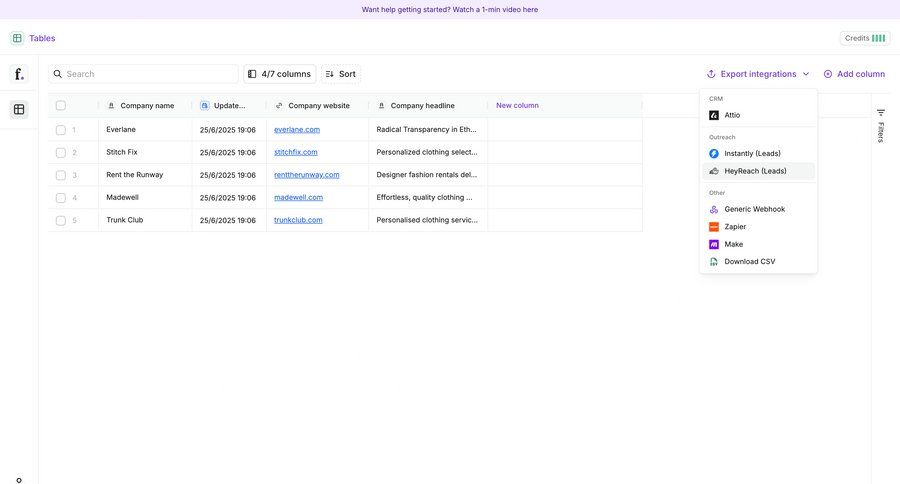Image resolution: width=900 pixels, height=484 pixels.
Task: Choose Attio in export menu
Action: coord(758,115)
